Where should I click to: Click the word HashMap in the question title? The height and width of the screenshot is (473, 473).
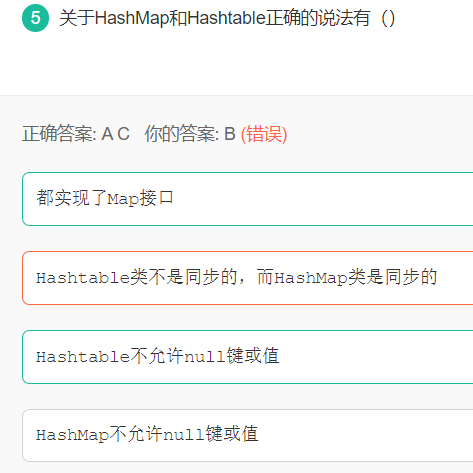click(x=132, y=18)
